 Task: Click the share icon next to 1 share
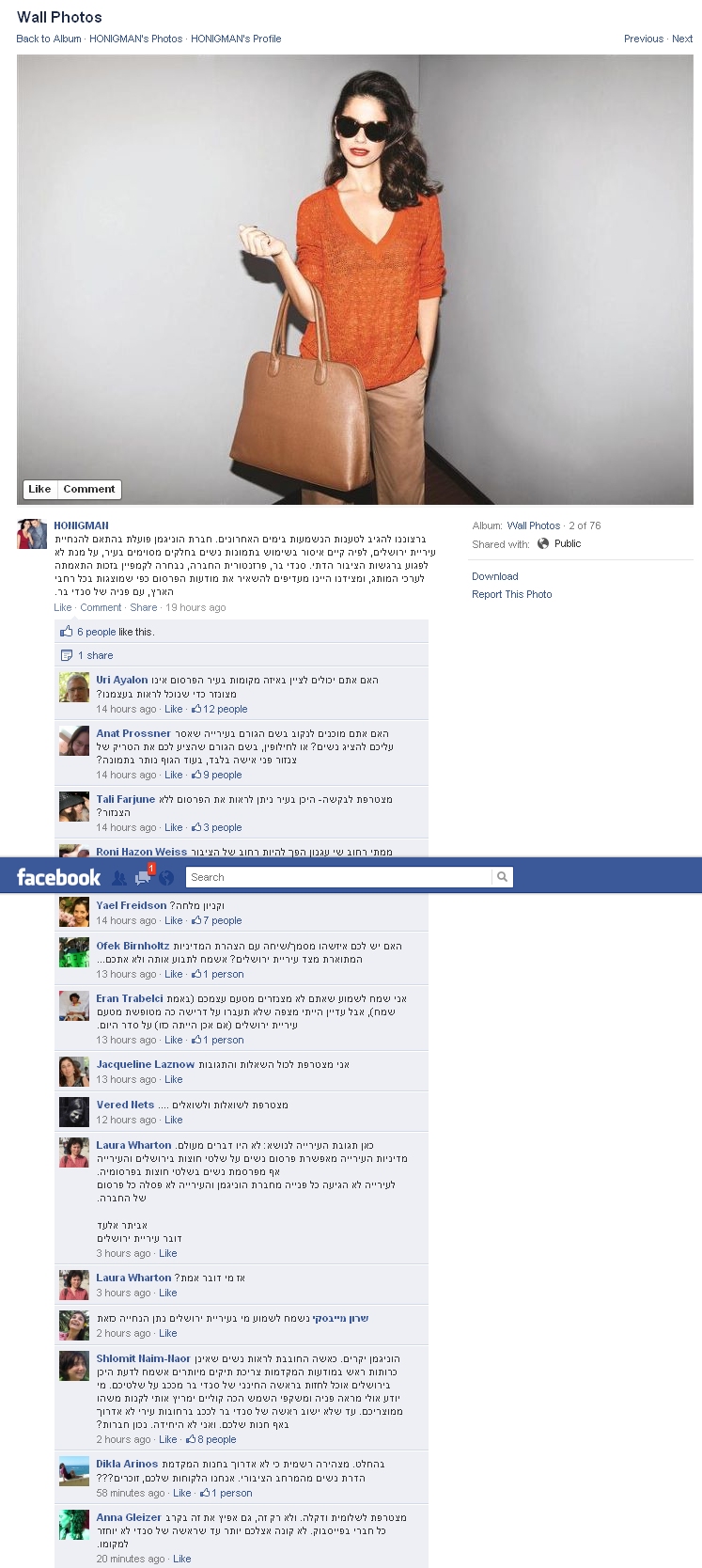pos(67,655)
